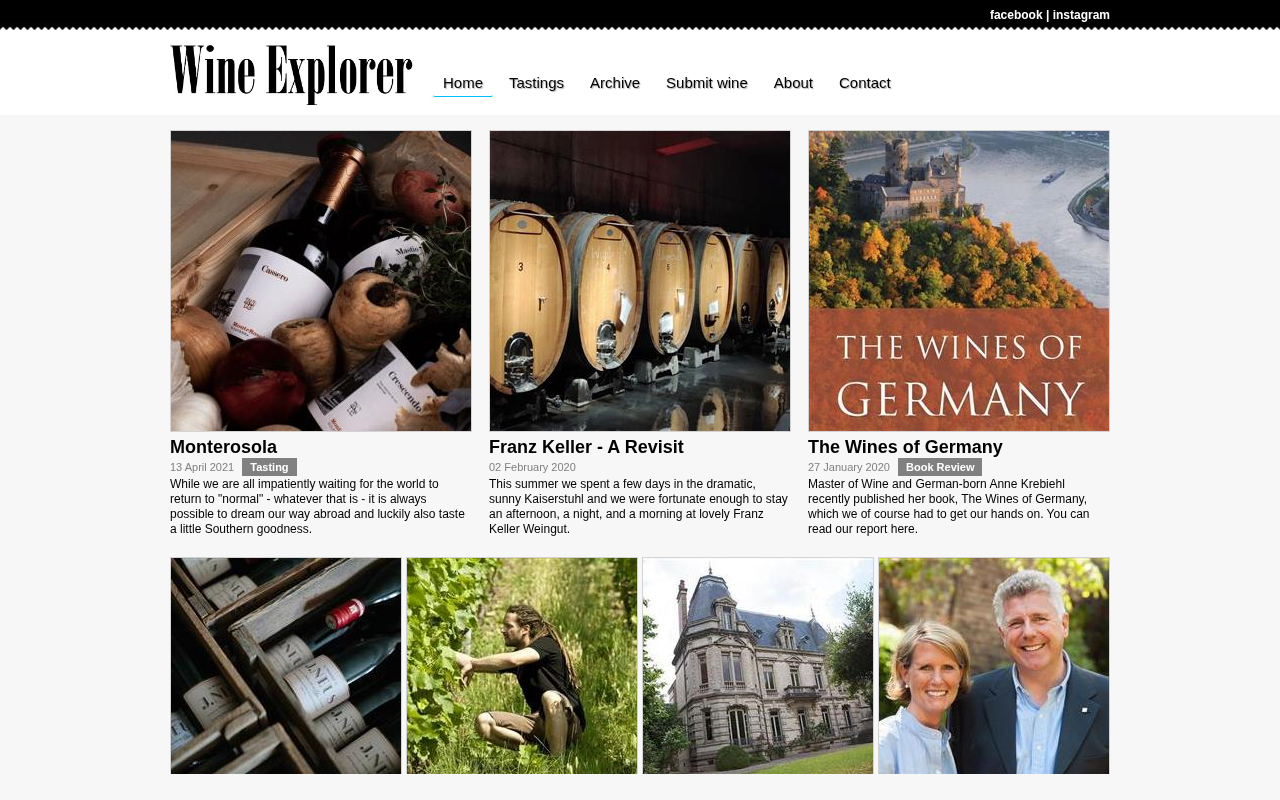This screenshot has width=1280, height=800.
Task: Open the Archive section
Action: 615,83
